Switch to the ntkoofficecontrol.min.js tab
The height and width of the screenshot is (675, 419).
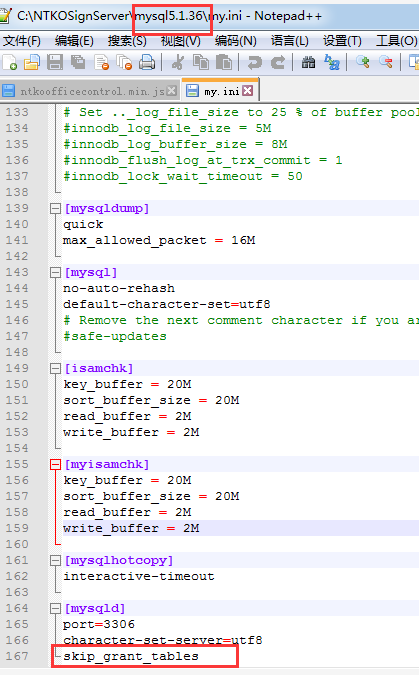[92, 91]
